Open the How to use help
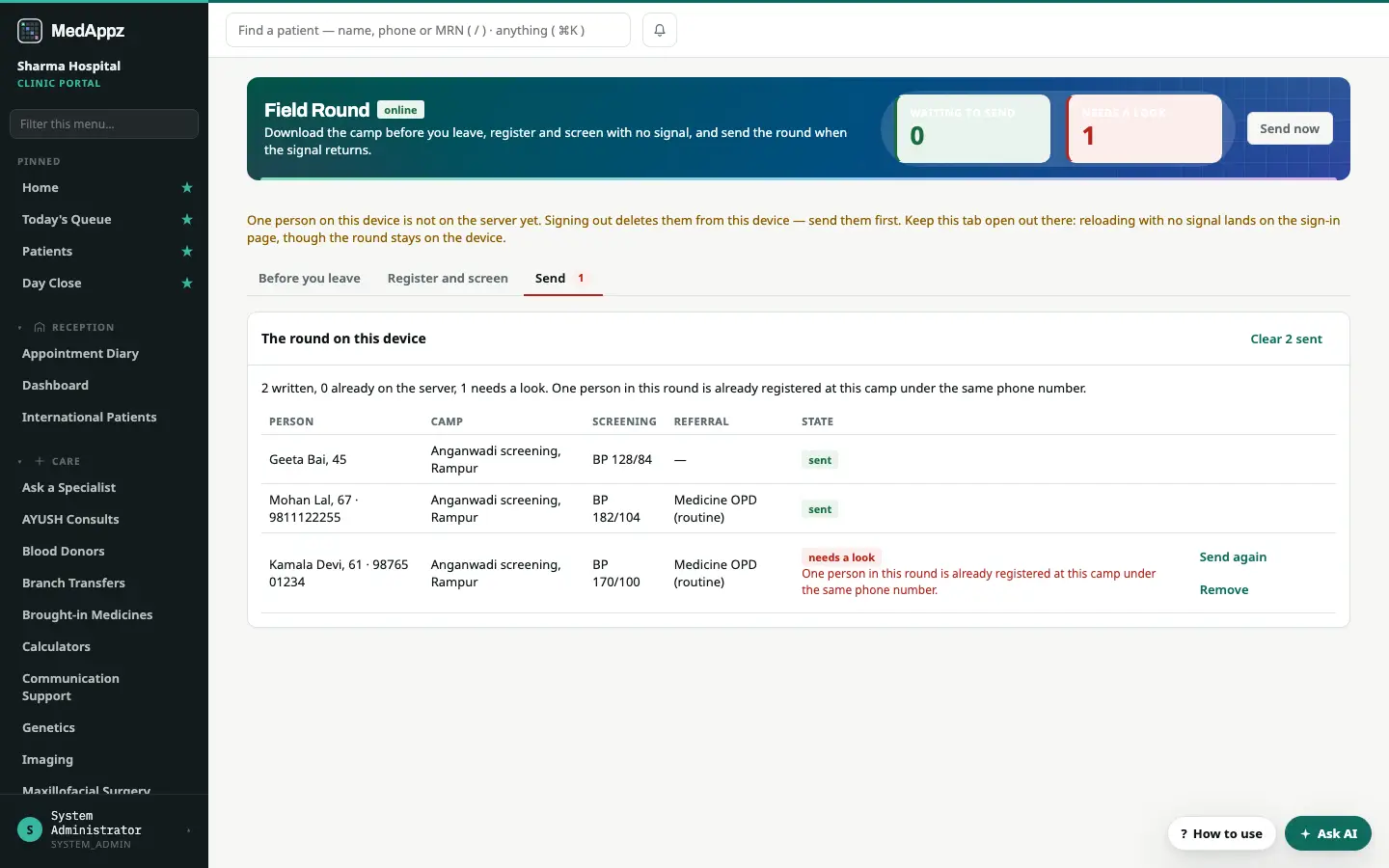 (1221, 834)
